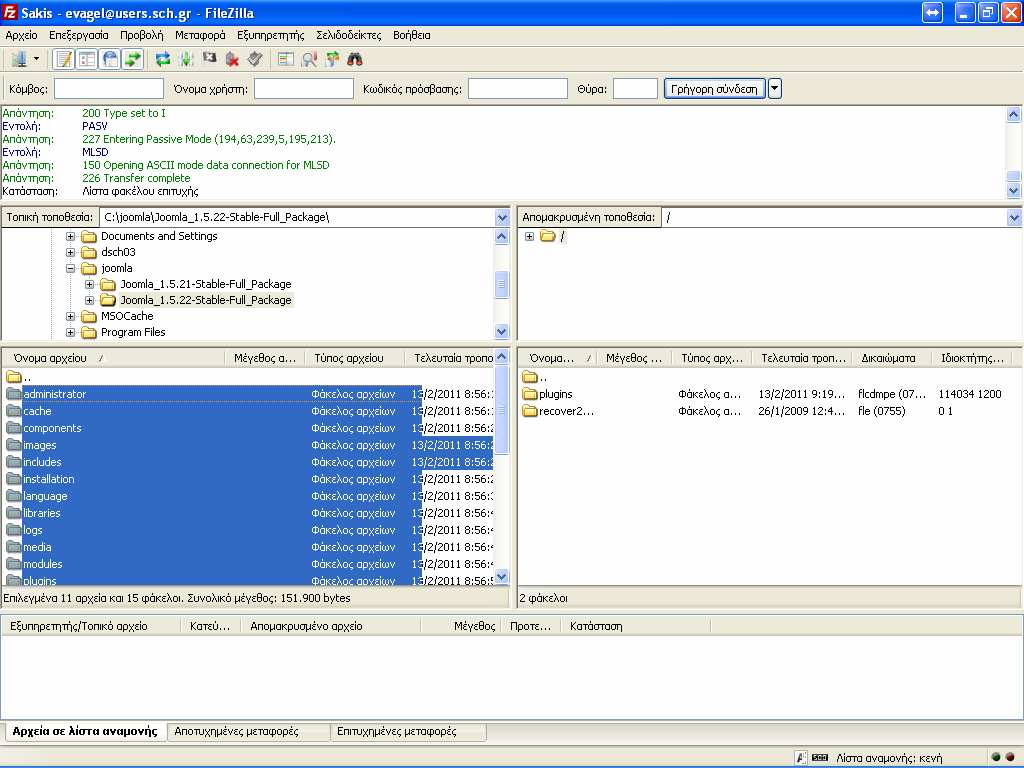Toggle synchronized browsing
This screenshot has width=1024, height=768.
pos(332,59)
